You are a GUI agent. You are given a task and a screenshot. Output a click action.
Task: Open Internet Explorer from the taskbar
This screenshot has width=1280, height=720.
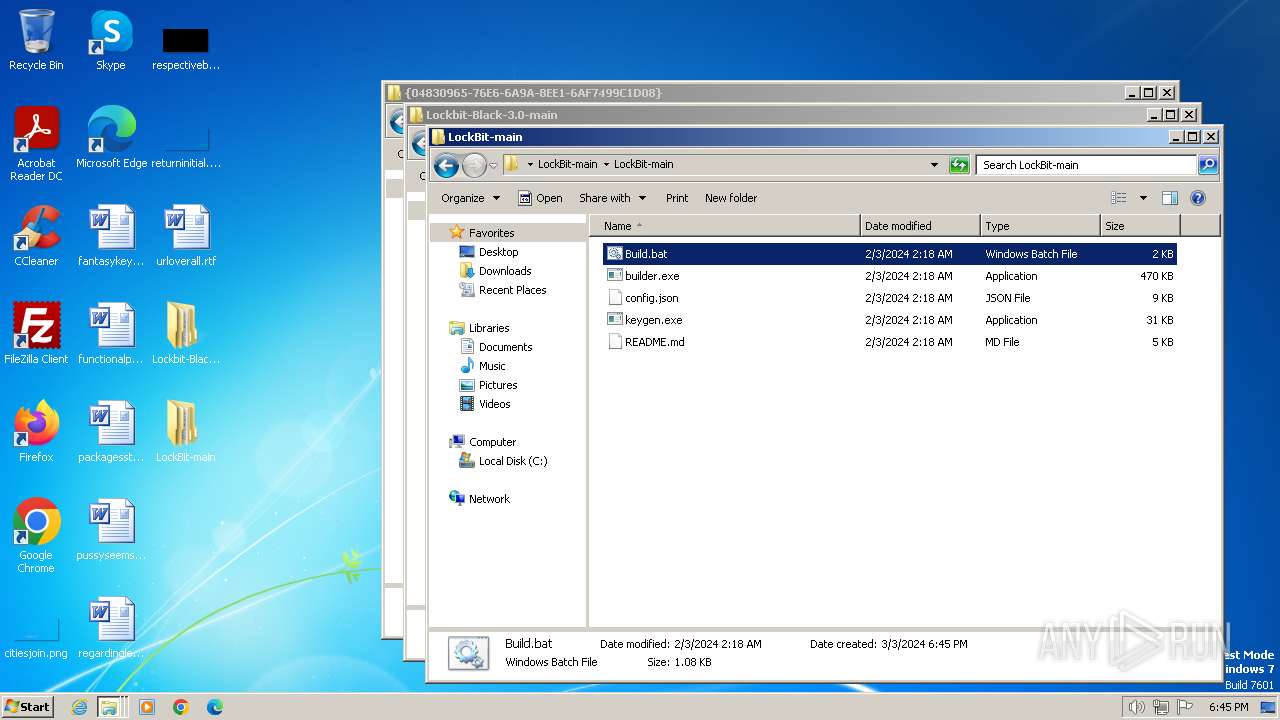tap(80, 707)
